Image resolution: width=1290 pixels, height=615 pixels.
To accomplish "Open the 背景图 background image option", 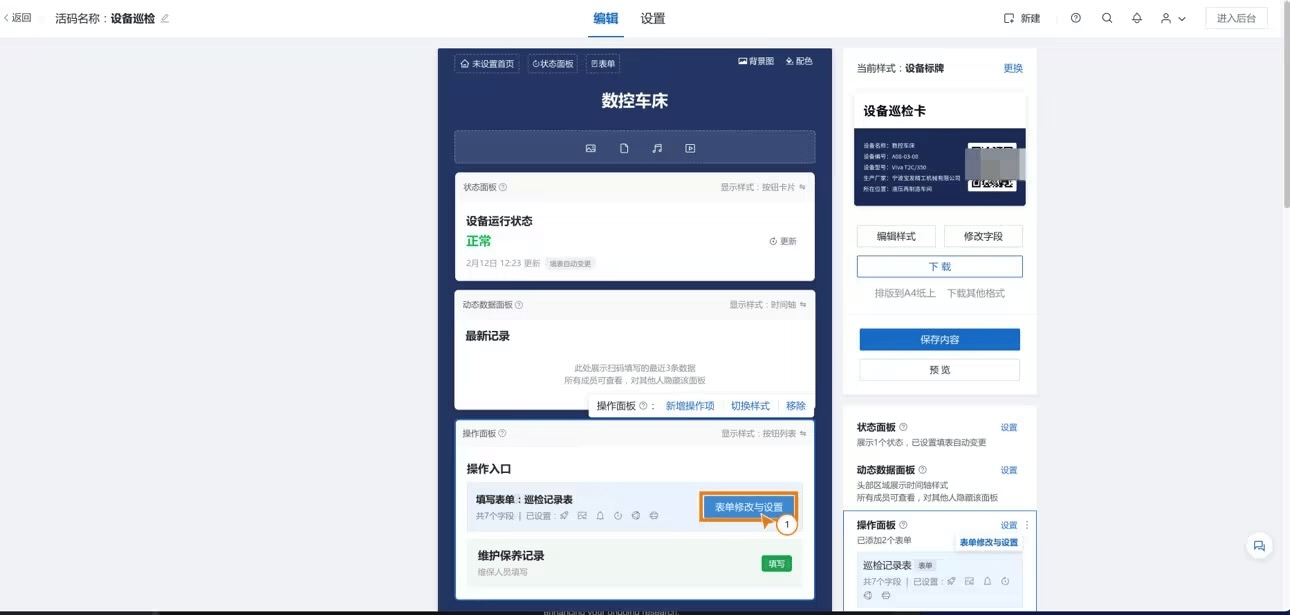I will (756, 61).
